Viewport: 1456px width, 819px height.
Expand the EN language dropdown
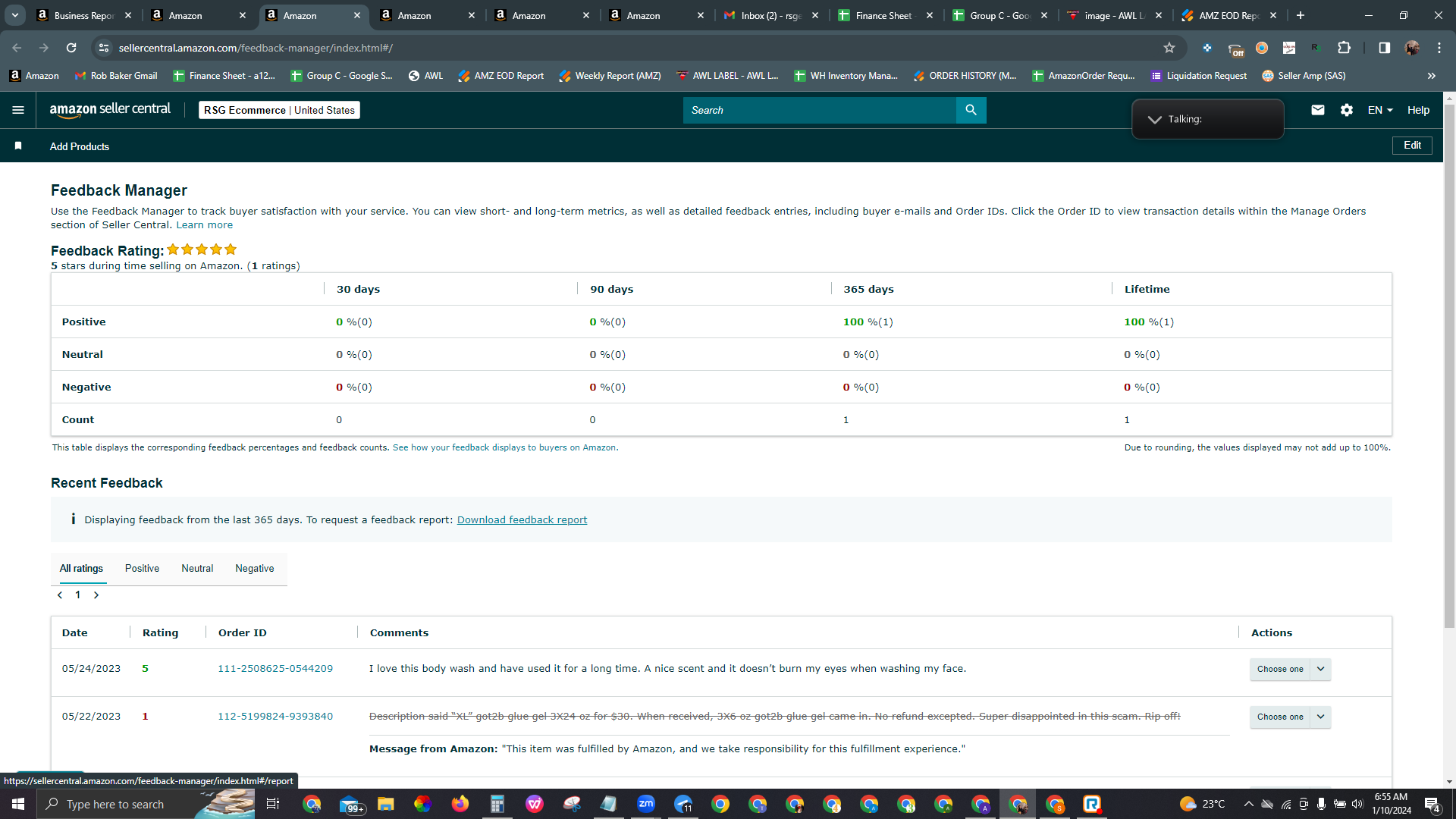[x=1380, y=110]
